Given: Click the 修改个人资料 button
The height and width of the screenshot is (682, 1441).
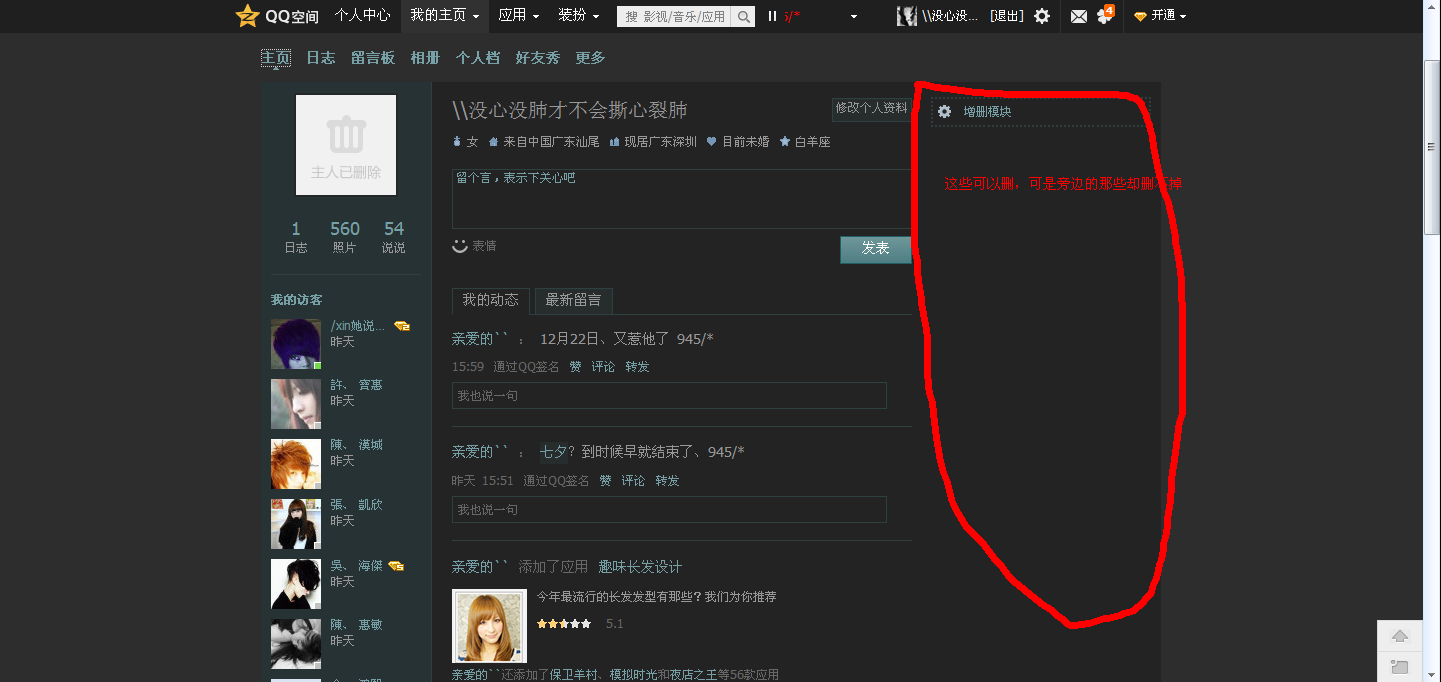Looking at the screenshot, I should click(x=871, y=109).
